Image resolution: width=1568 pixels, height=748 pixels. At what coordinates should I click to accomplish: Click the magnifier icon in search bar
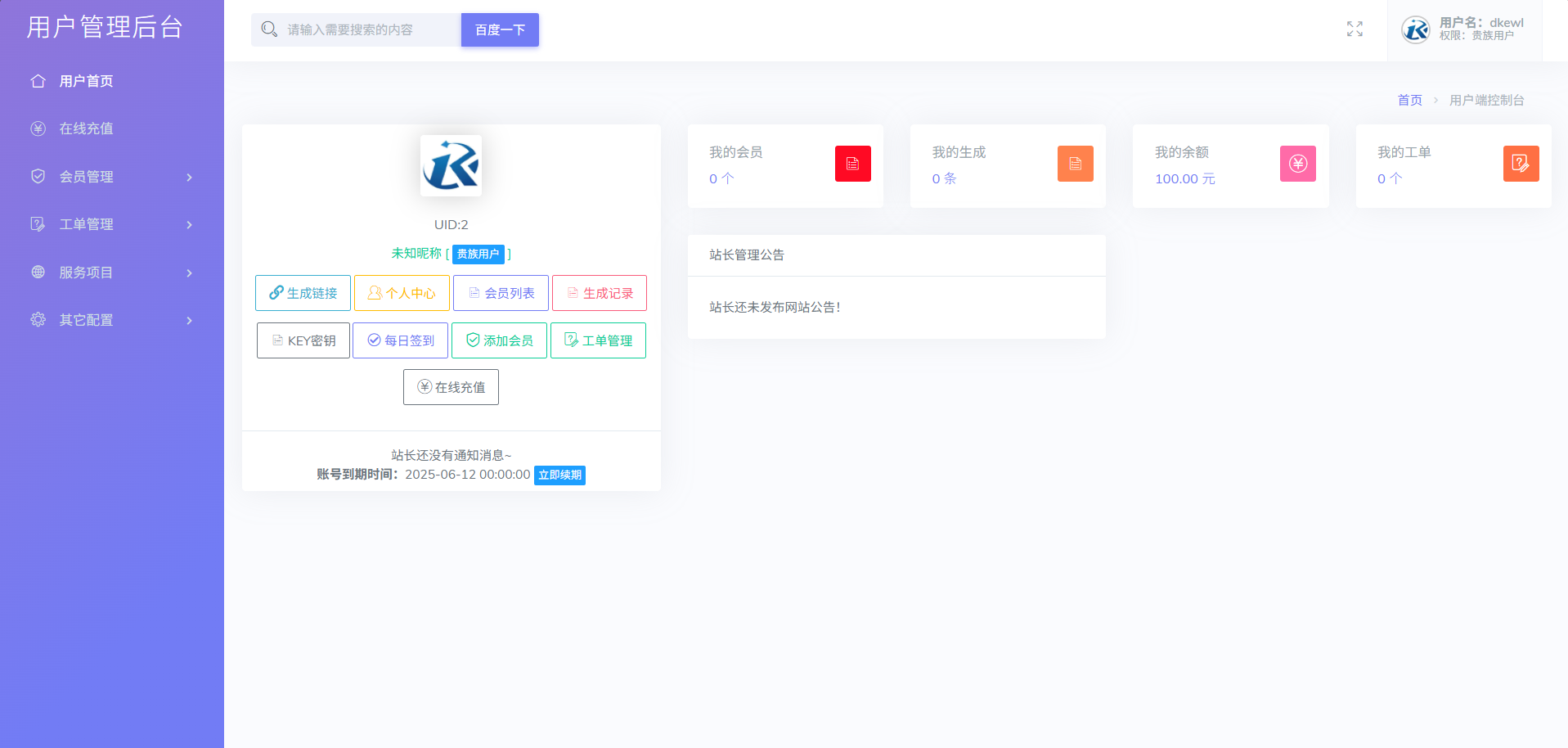click(x=269, y=29)
